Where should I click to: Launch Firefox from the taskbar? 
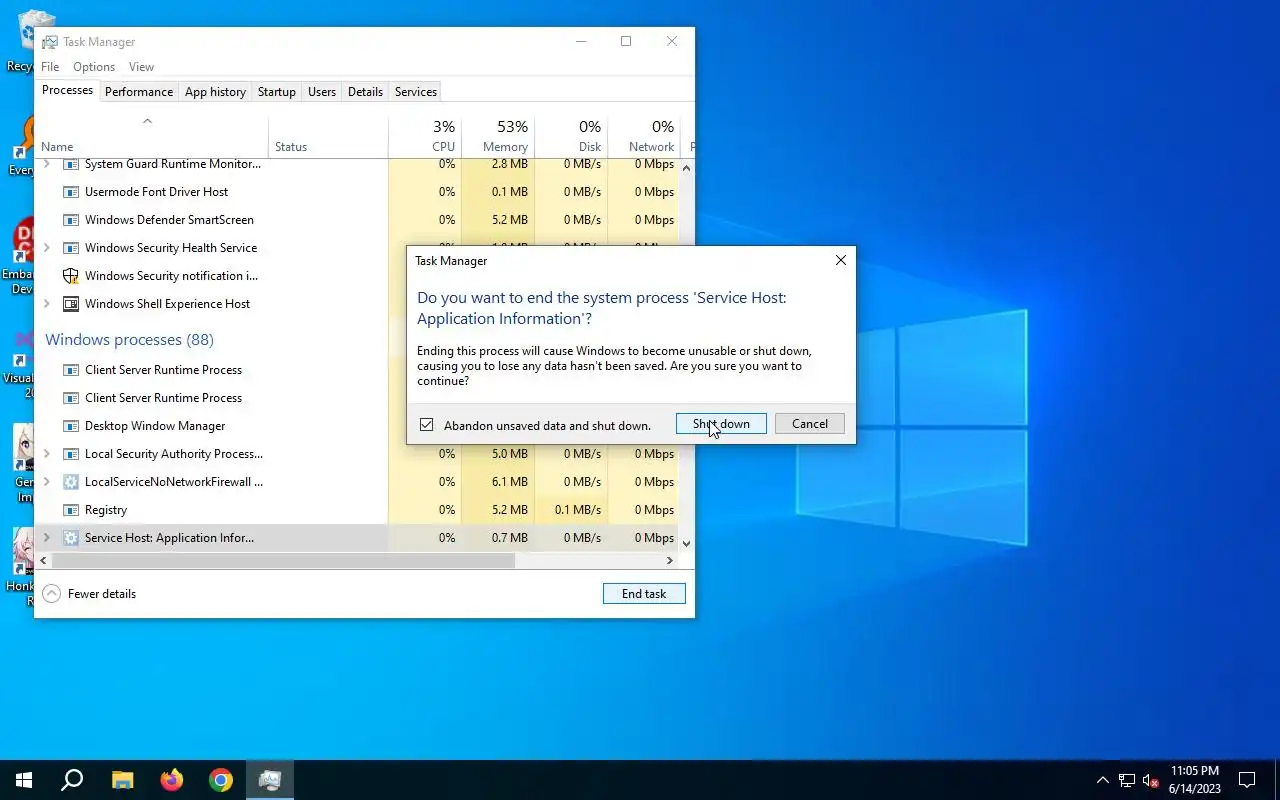point(172,780)
